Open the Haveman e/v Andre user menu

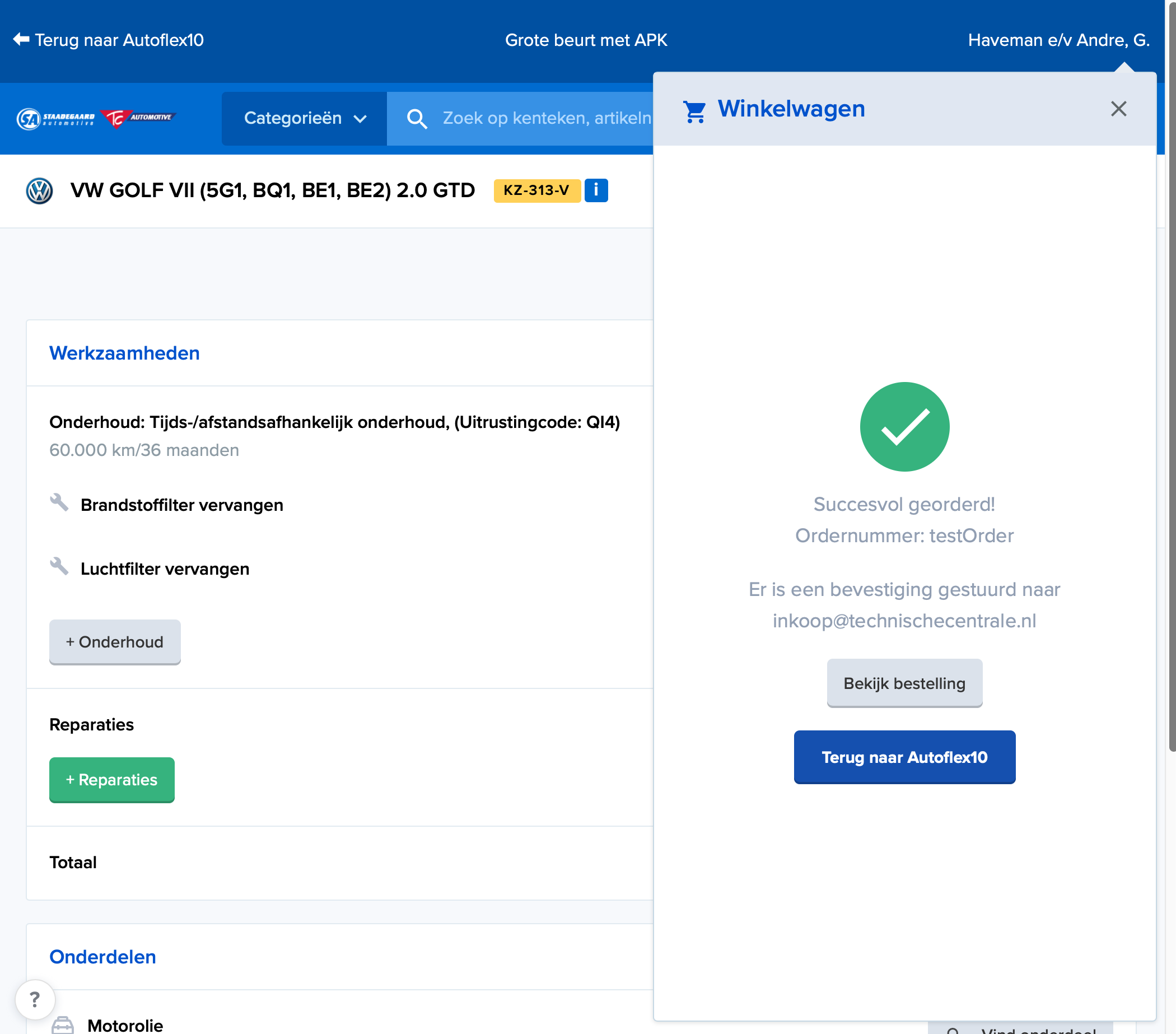click(x=1058, y=40)
